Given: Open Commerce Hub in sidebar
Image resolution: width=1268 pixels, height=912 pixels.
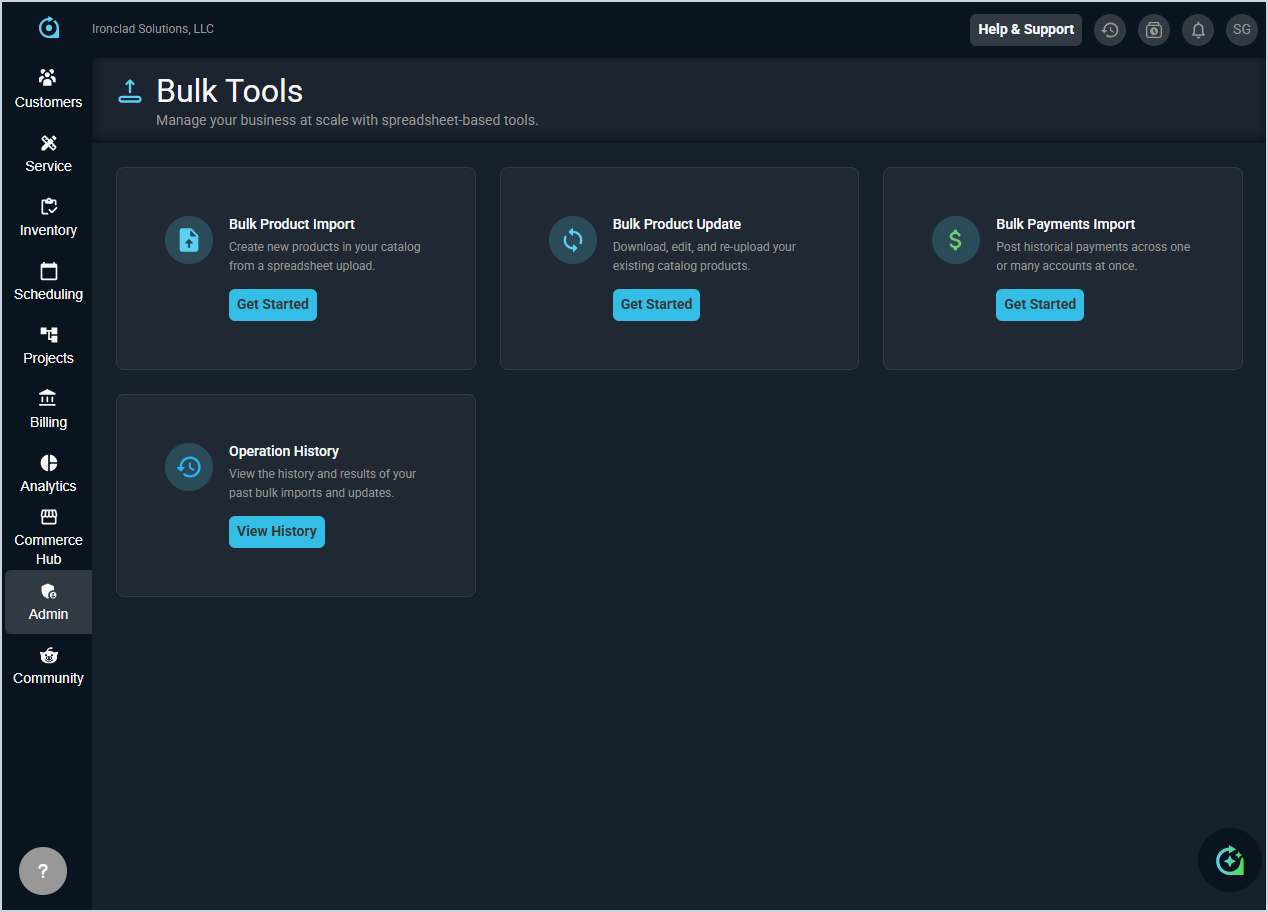Looking at the screenshot, I should (x=48, y=537).
